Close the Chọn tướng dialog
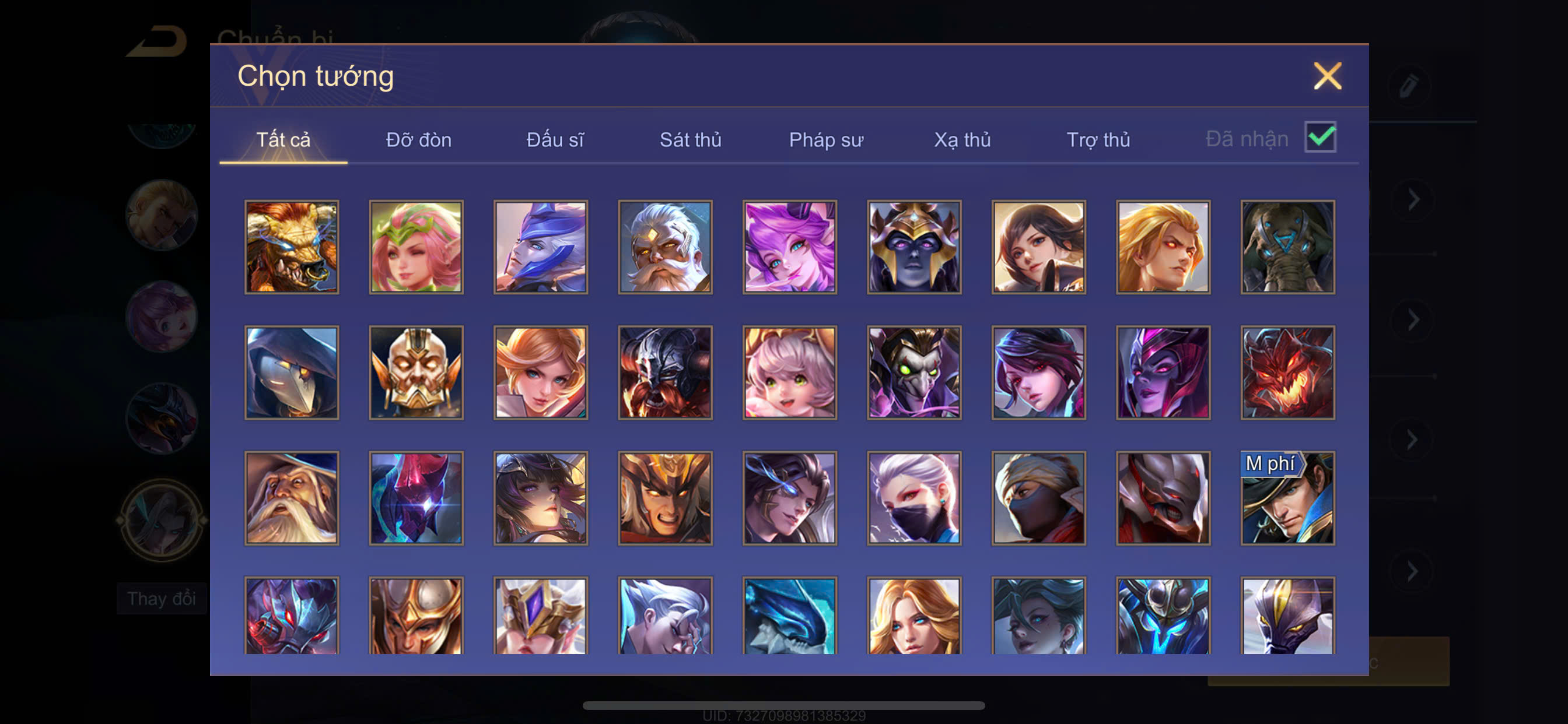Image resolution: width=1568 pixels, height=724 pixels. click(x=1327, y=76)
